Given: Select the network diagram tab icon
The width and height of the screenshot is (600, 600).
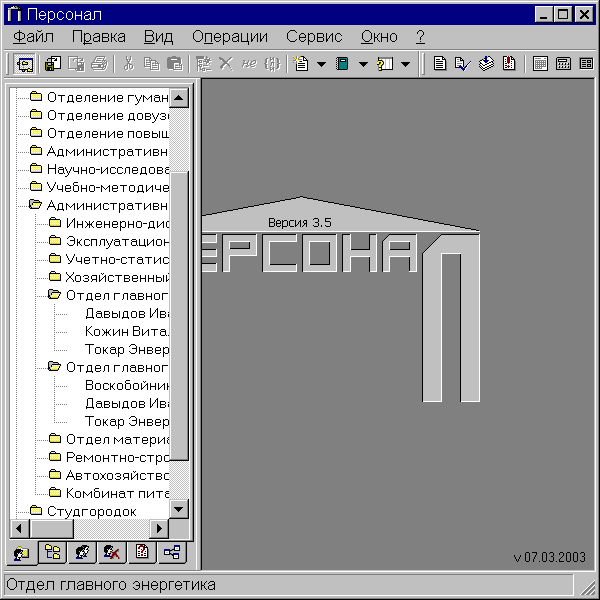Looking at the screenshot, I should pyautogui.click(x=172, y=552).
